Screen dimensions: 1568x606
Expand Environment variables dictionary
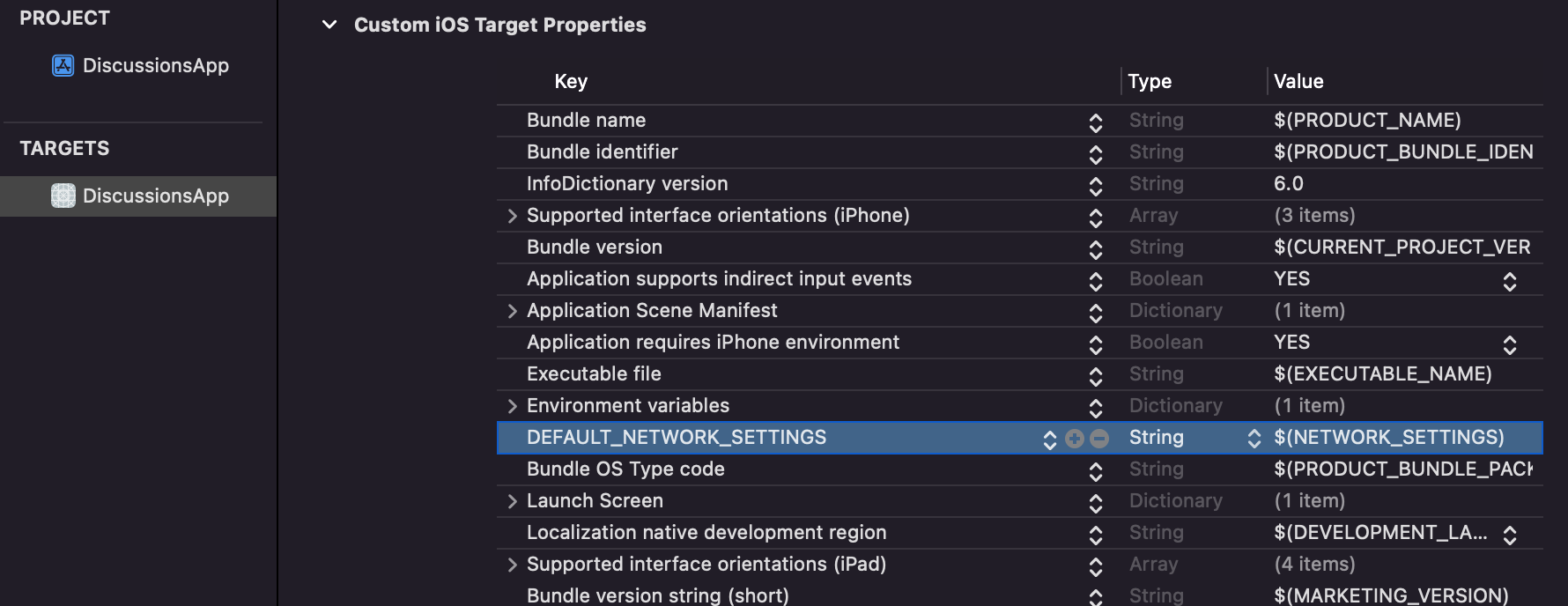coord(512,406)
